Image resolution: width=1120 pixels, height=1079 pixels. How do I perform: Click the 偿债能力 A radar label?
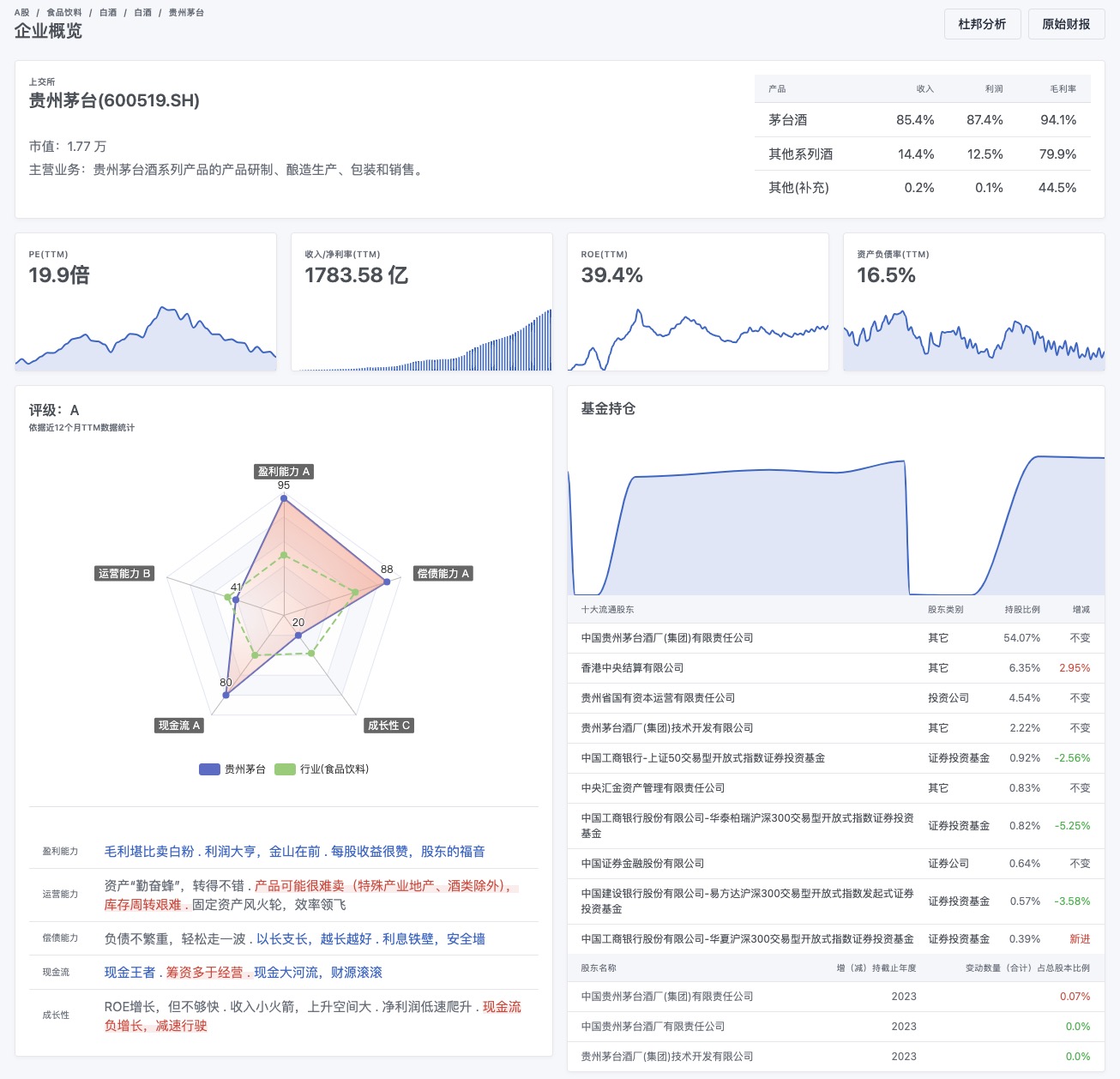443,574
